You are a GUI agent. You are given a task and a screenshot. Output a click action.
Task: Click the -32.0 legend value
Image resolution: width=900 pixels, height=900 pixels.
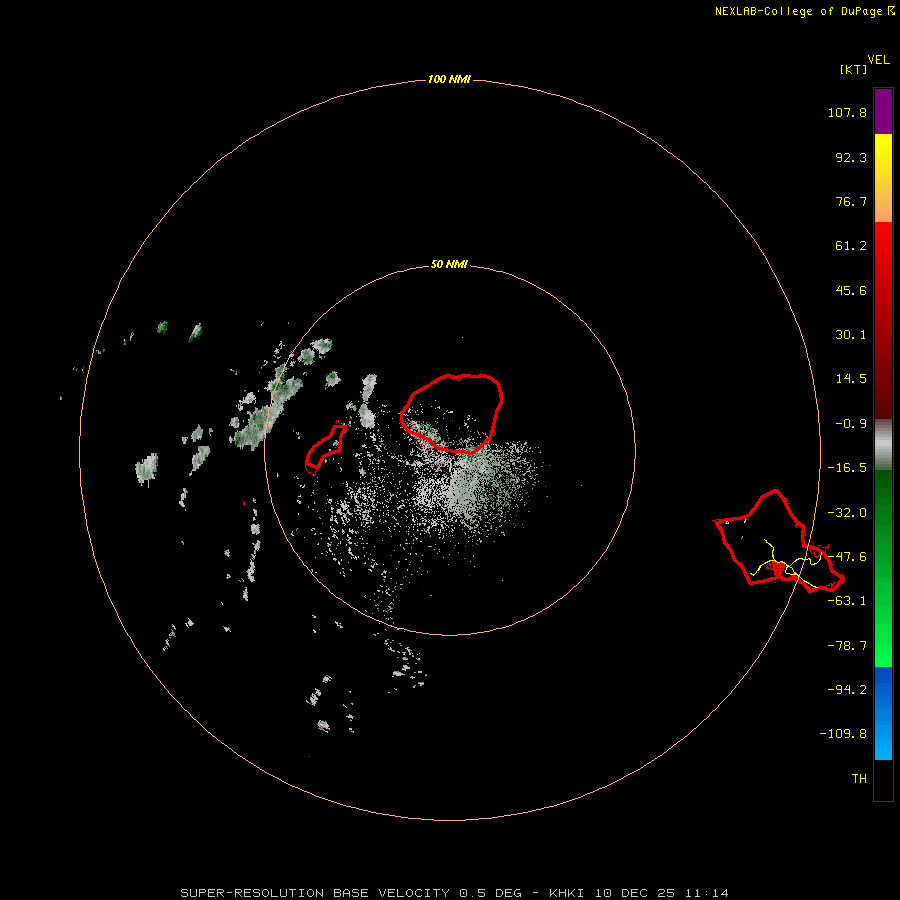click(847, 513)
